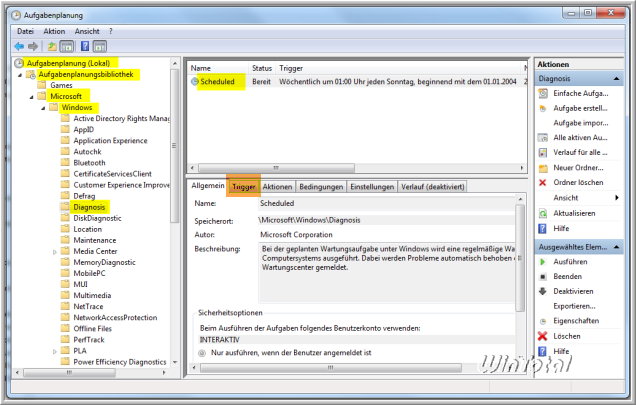Sort by the Status column header
This screenshot has width=636, height=405.
click(x=262, y=68)
